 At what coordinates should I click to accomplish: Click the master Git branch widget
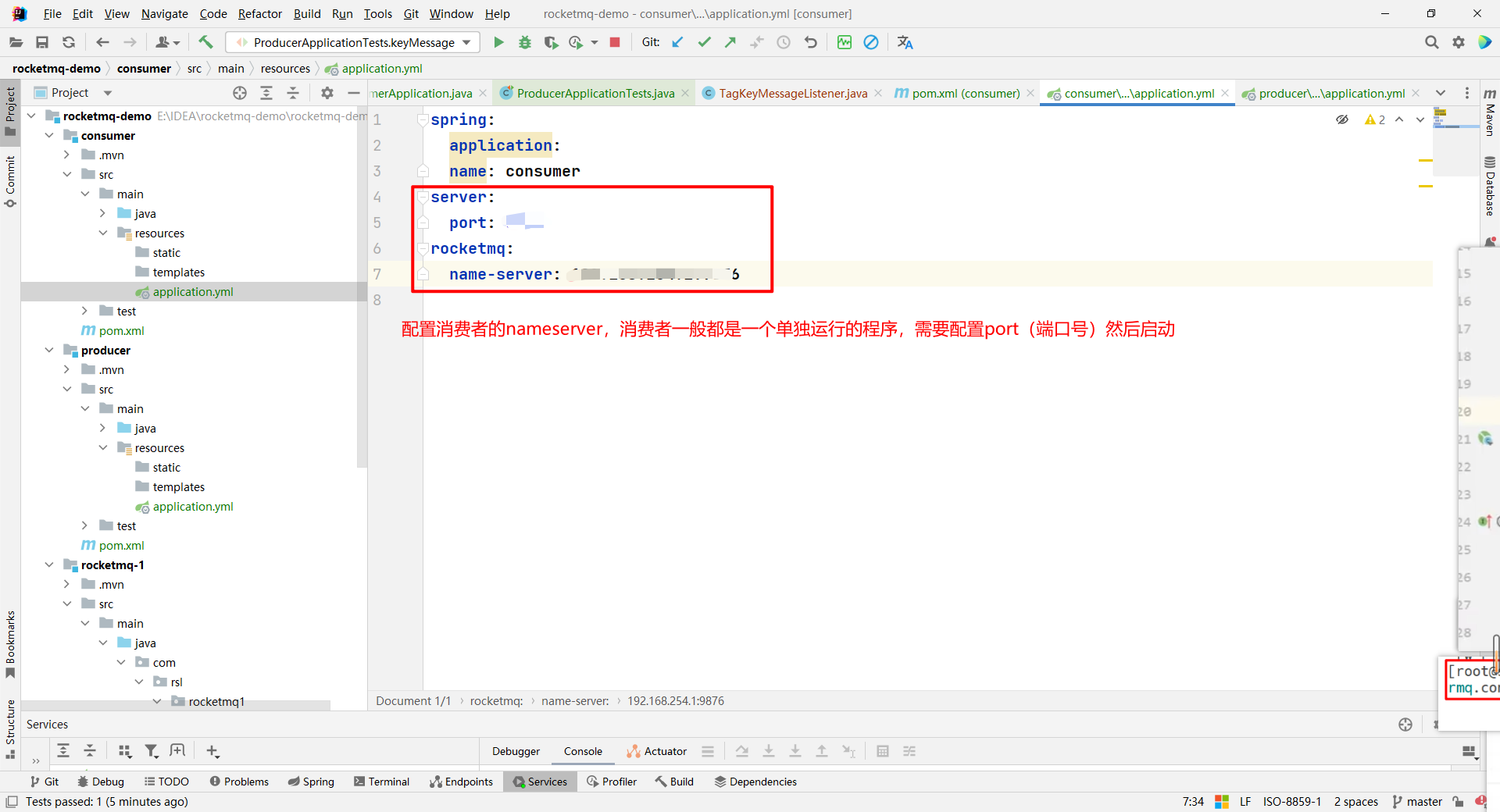click(x=1417, y=802)
